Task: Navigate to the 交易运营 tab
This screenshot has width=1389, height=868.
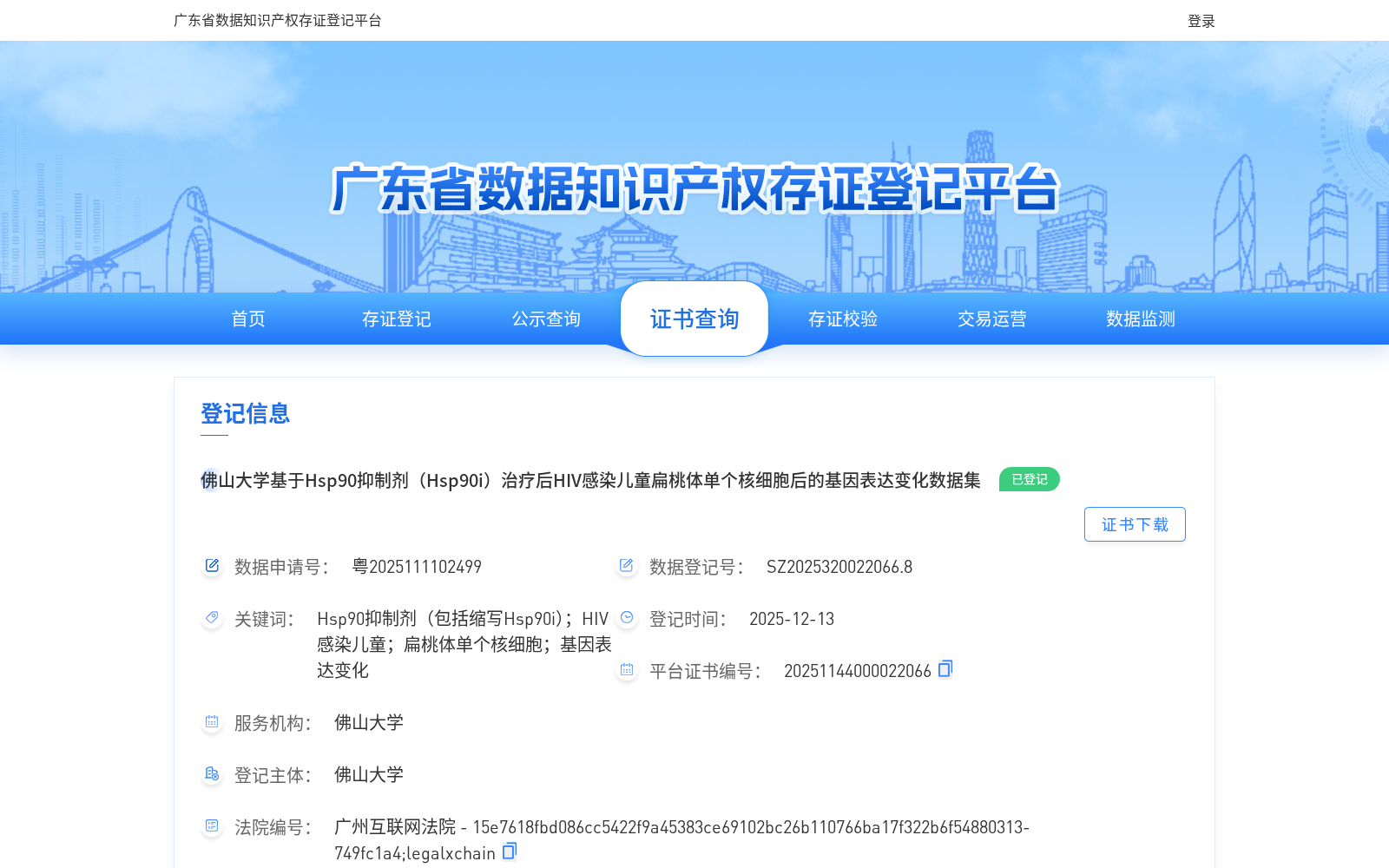Action: coord(992,319)
